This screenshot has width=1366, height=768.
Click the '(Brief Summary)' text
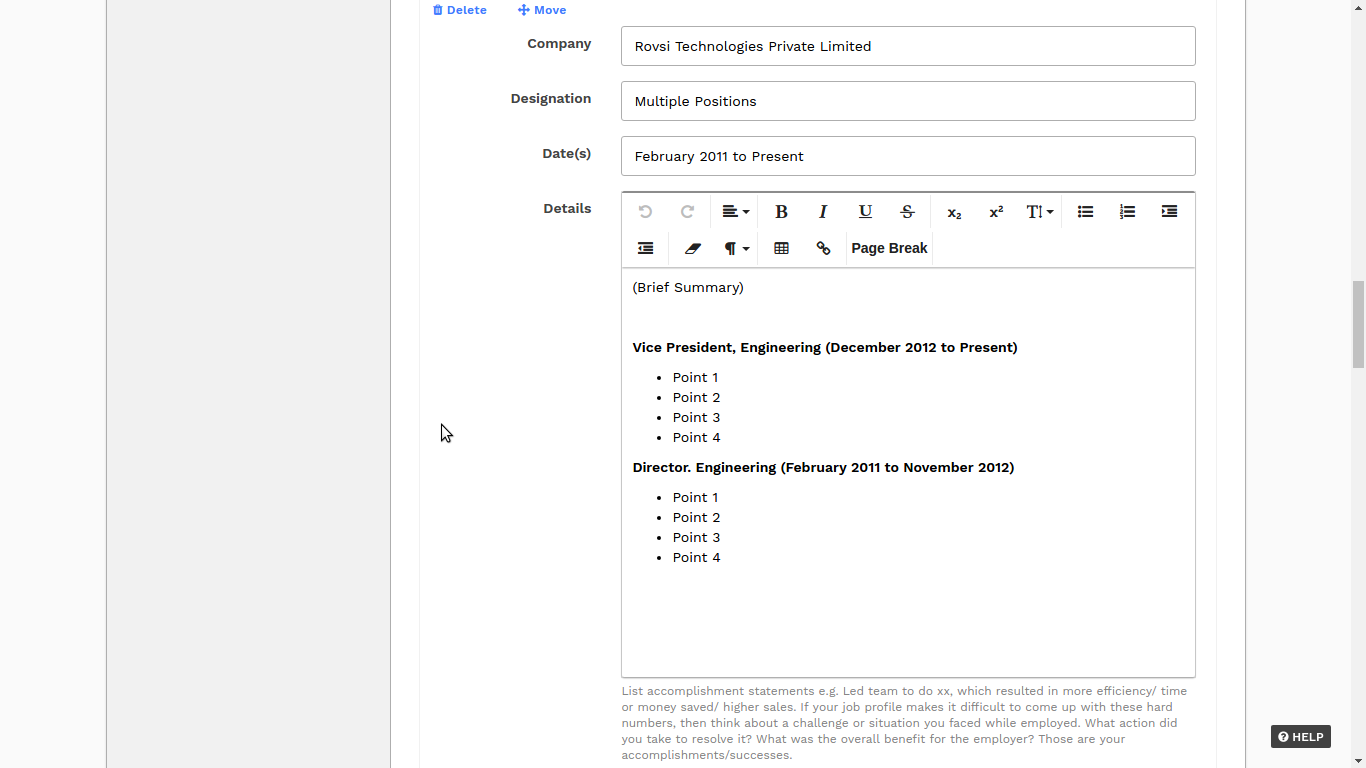[x=688, y=287]
